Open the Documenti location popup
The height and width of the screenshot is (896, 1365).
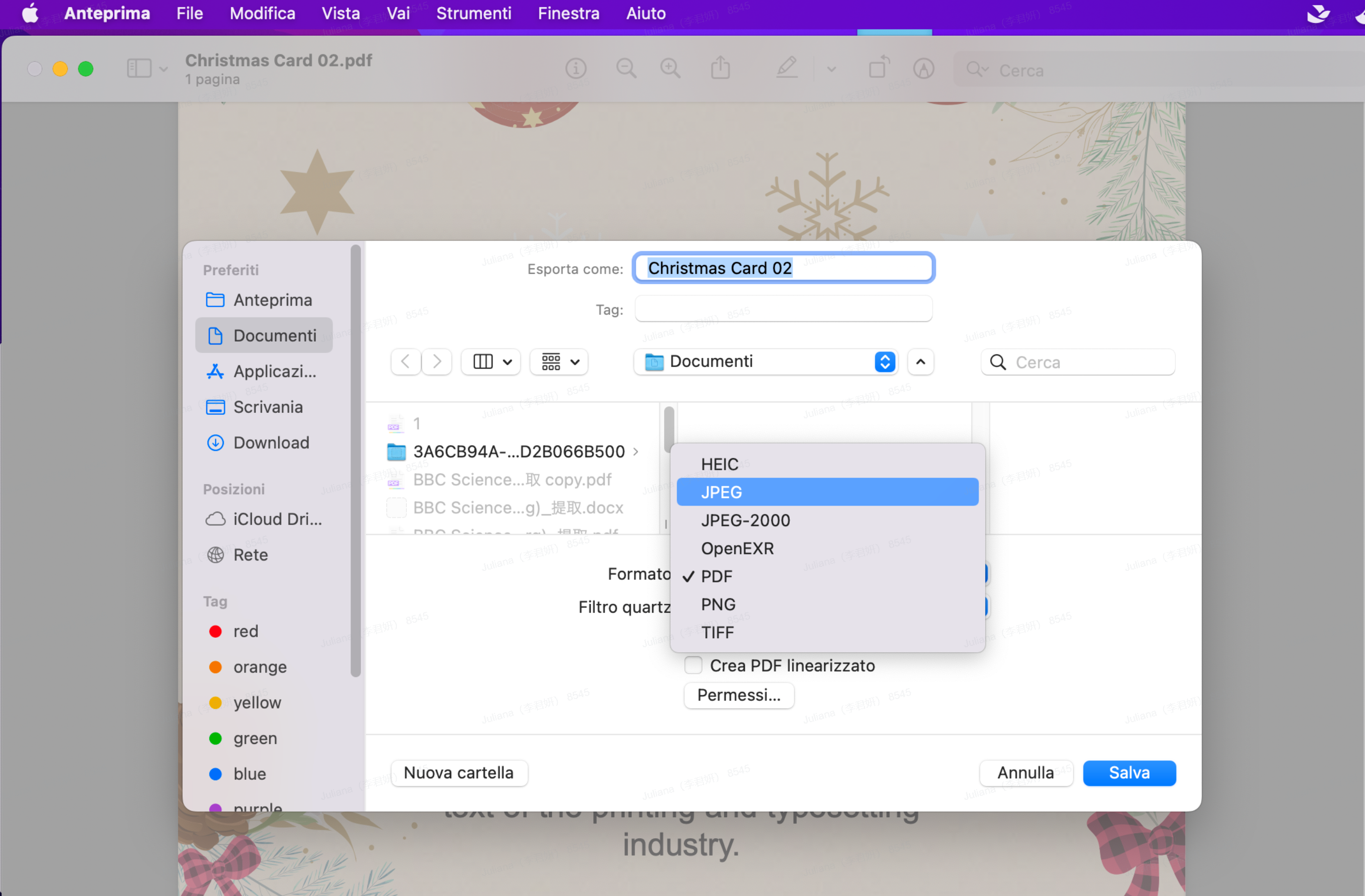pyautogui.click(x=766, y=362)
